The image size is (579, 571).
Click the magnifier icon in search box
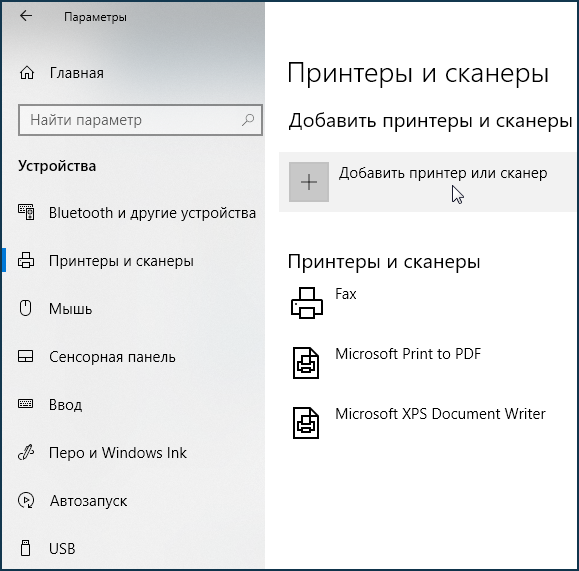tap(248, 120)
